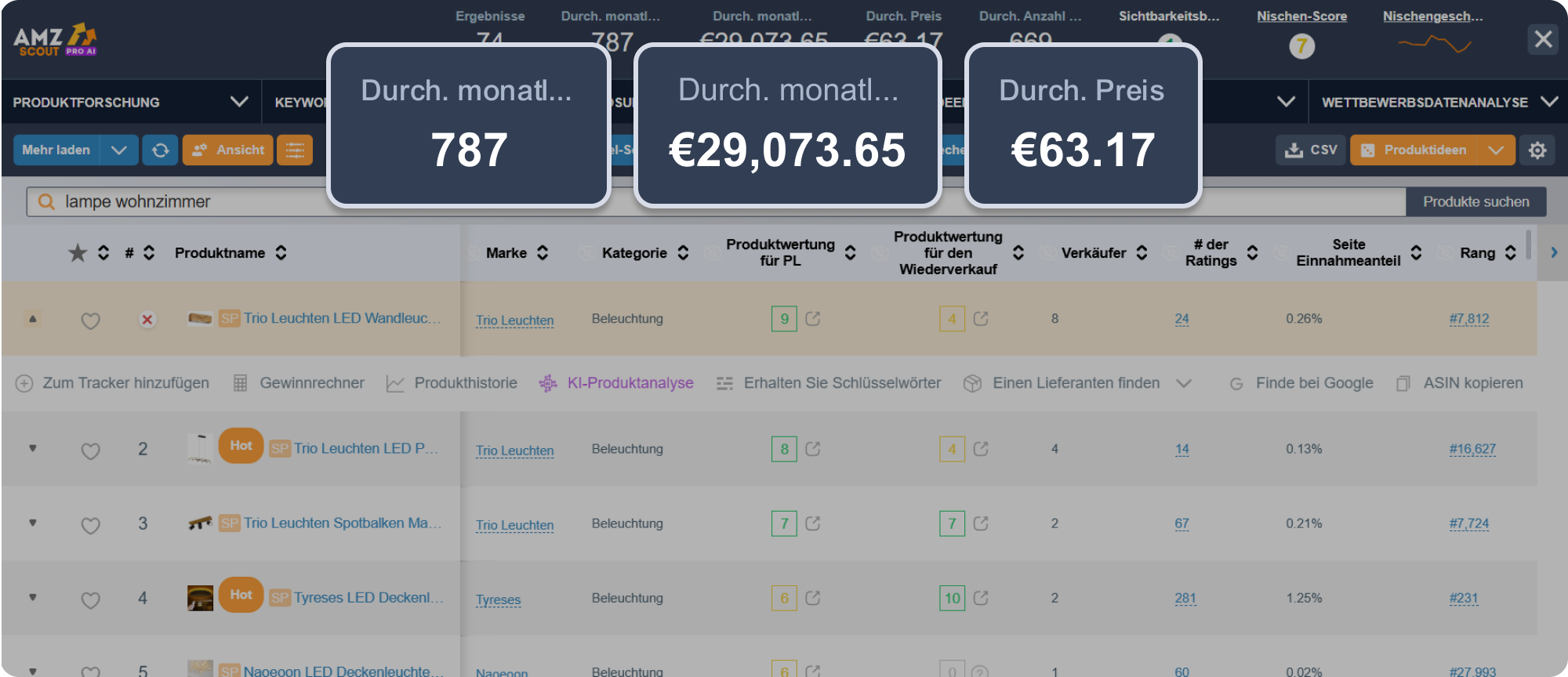The image size is (1568, 677).
Task: Open the Mehr laden dropdown arrow
Action: pos(119,150)
